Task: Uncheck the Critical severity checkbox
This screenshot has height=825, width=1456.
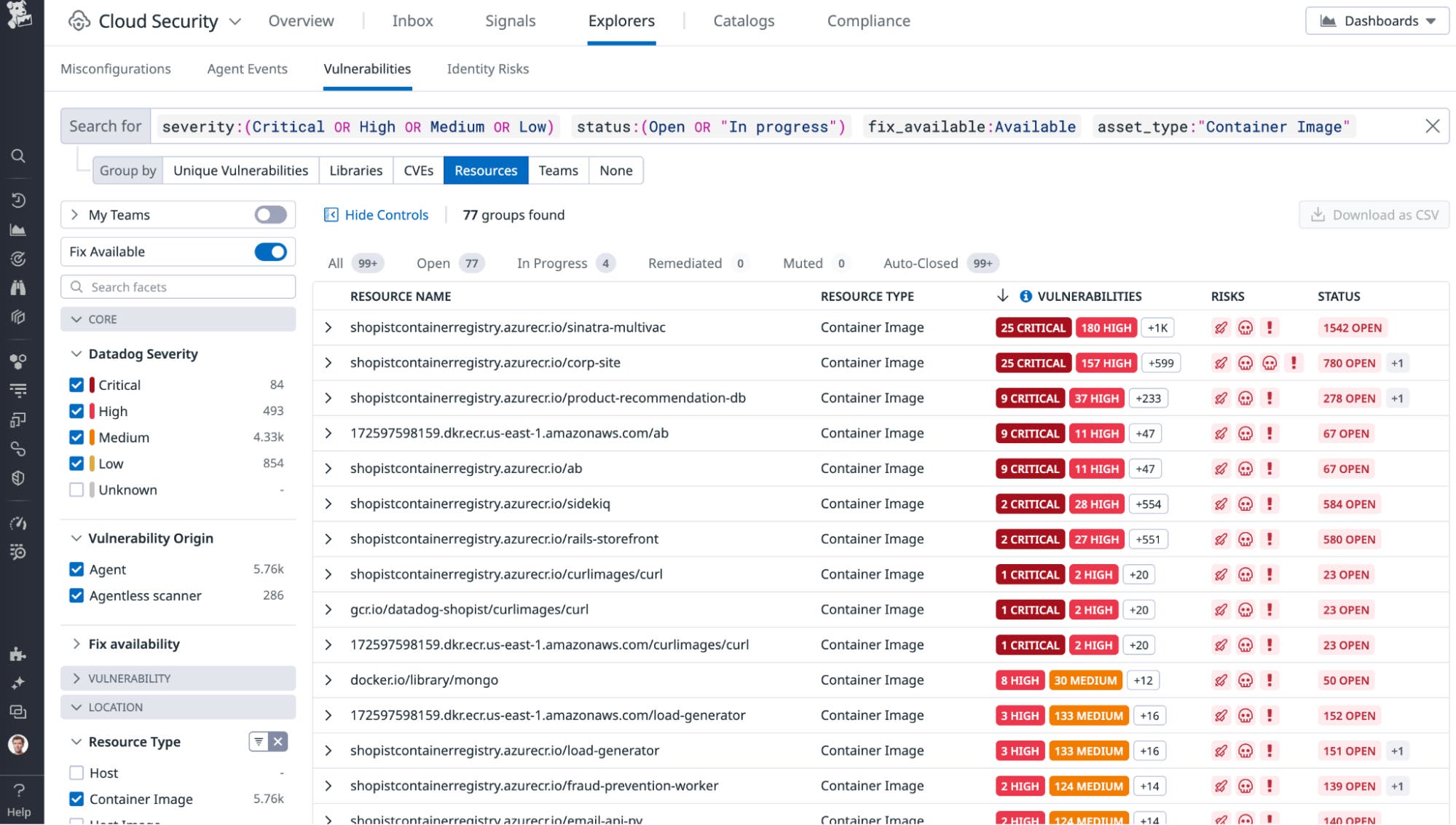Action: coord(76,384)
